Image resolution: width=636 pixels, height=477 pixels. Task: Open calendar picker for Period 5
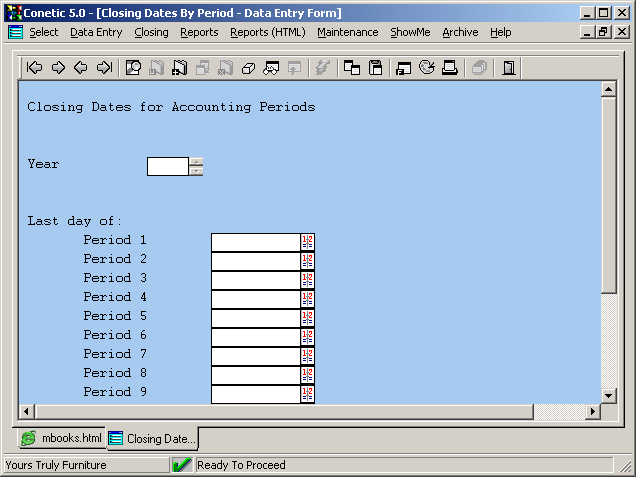click(x=307, y=317)
